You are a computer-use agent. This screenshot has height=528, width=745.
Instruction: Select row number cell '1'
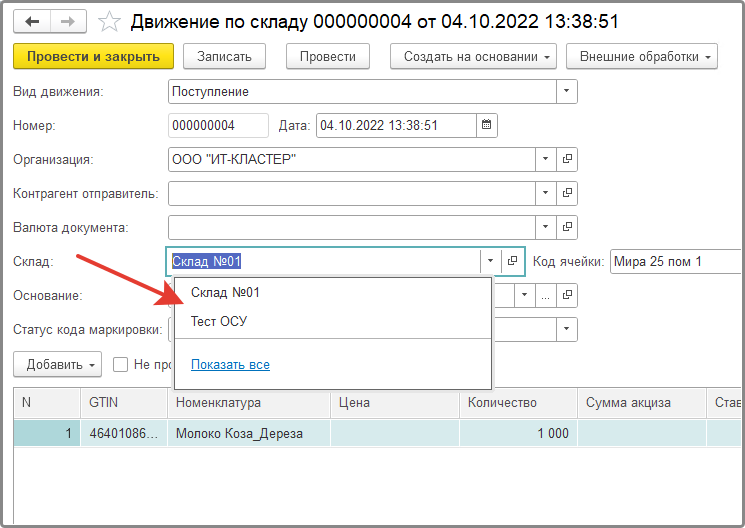click(47, 433)
